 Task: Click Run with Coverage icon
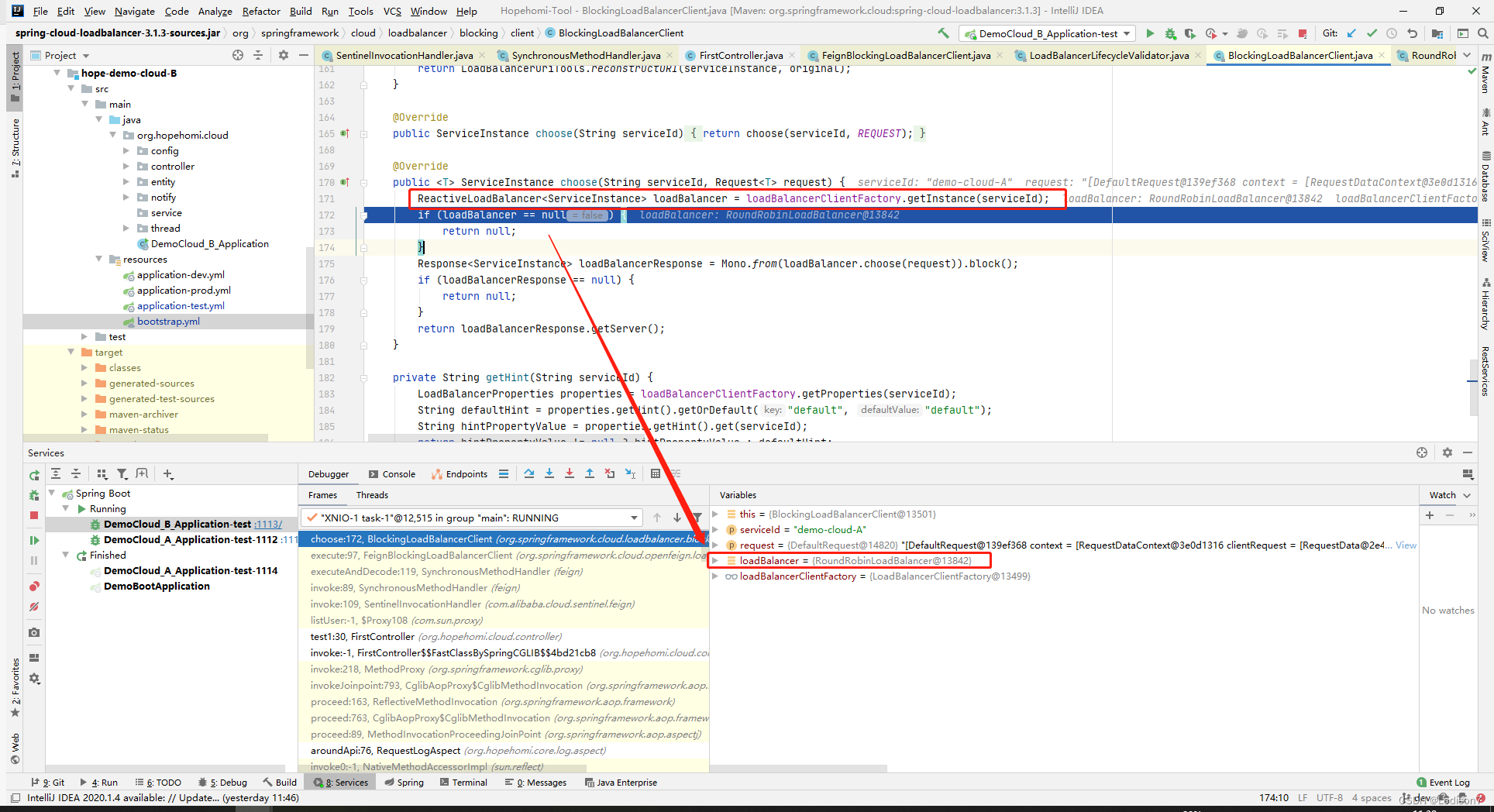pyautogui.click(x=1189, y=33)
